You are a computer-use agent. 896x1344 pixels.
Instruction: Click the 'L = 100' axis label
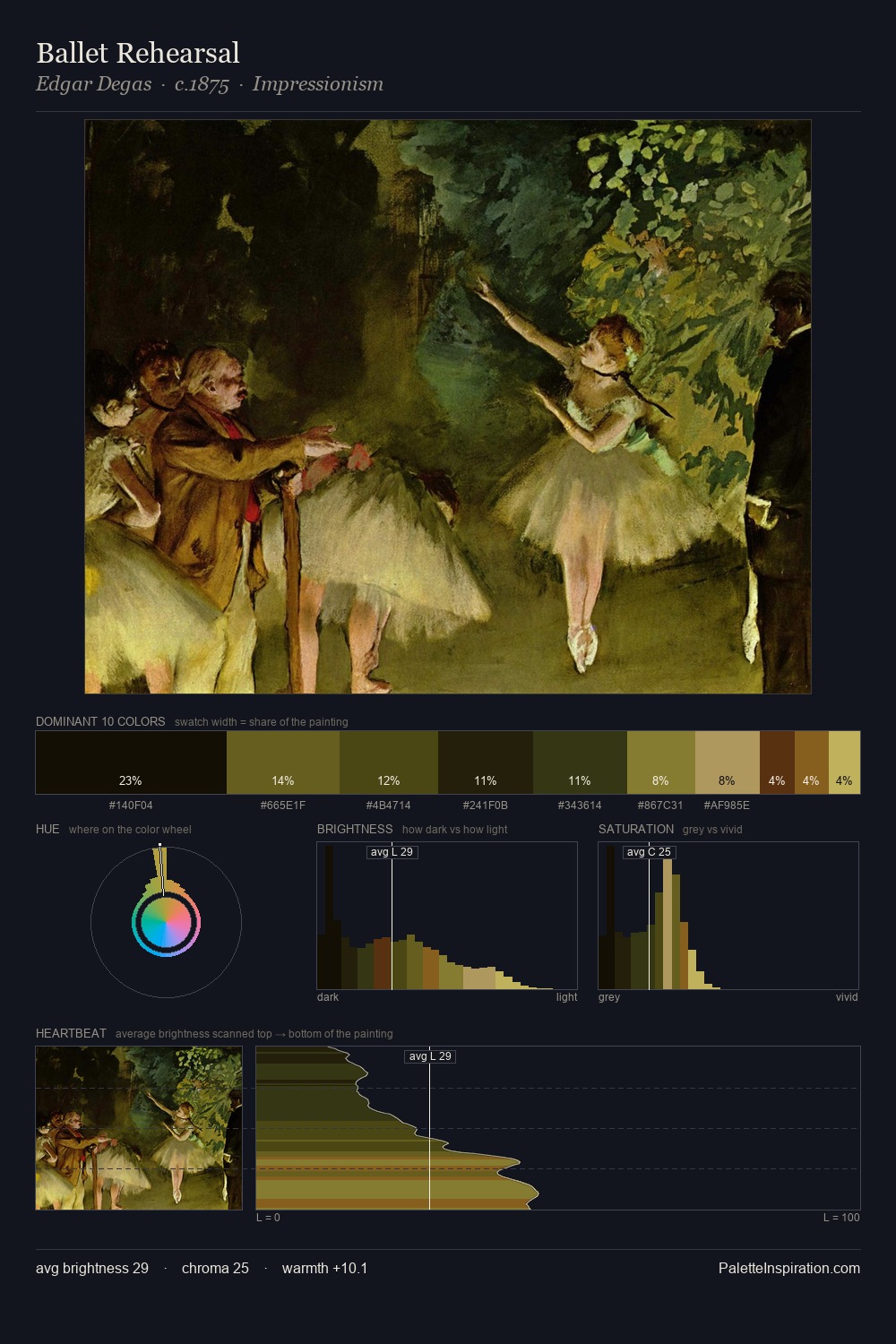[841, 1217]
